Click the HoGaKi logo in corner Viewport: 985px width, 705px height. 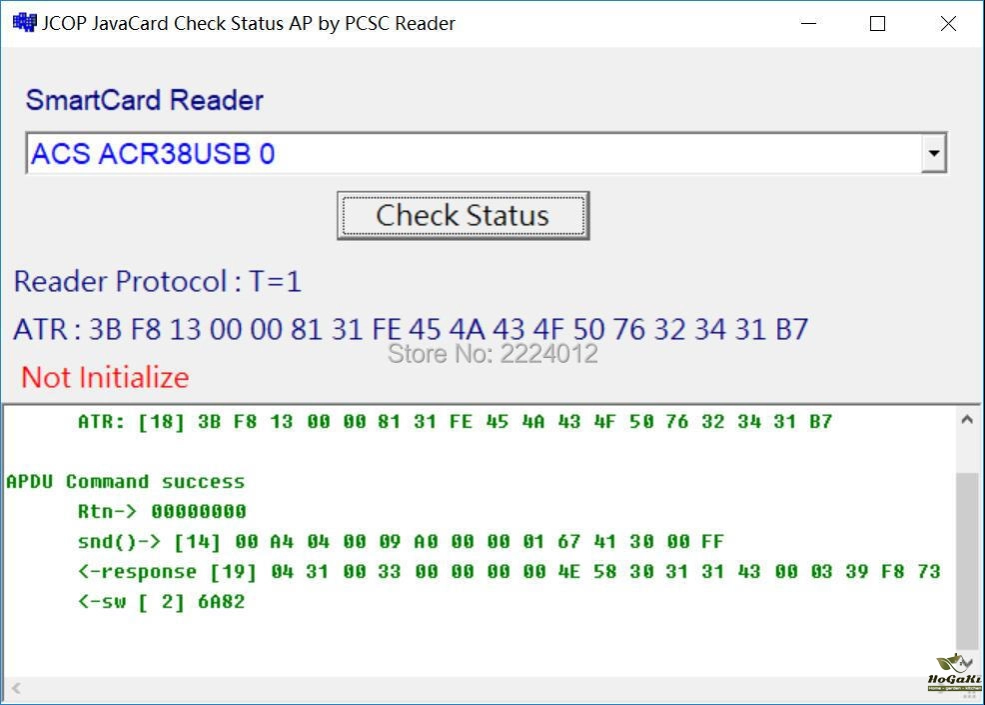[953, 674]
